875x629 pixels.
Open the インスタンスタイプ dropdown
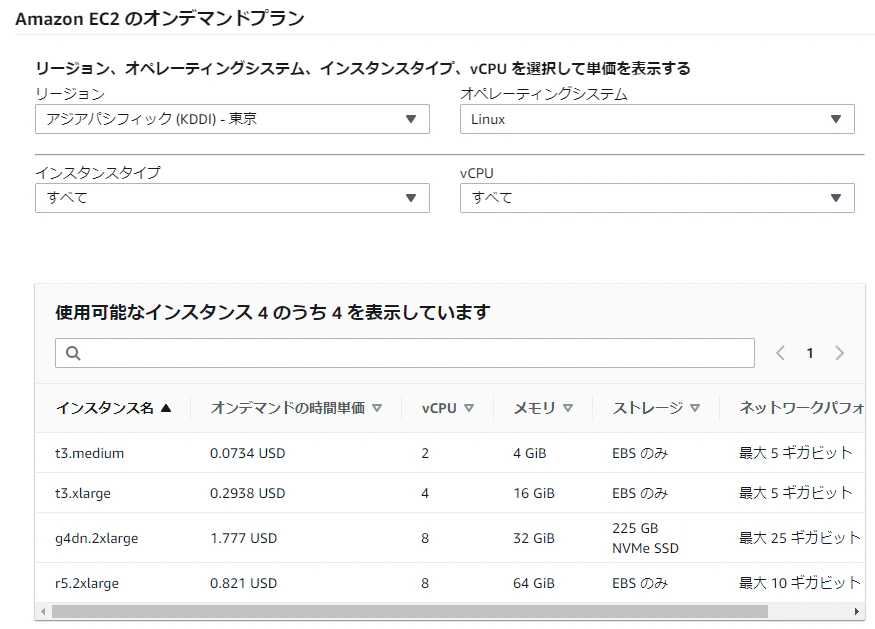[x=232, y=198]
